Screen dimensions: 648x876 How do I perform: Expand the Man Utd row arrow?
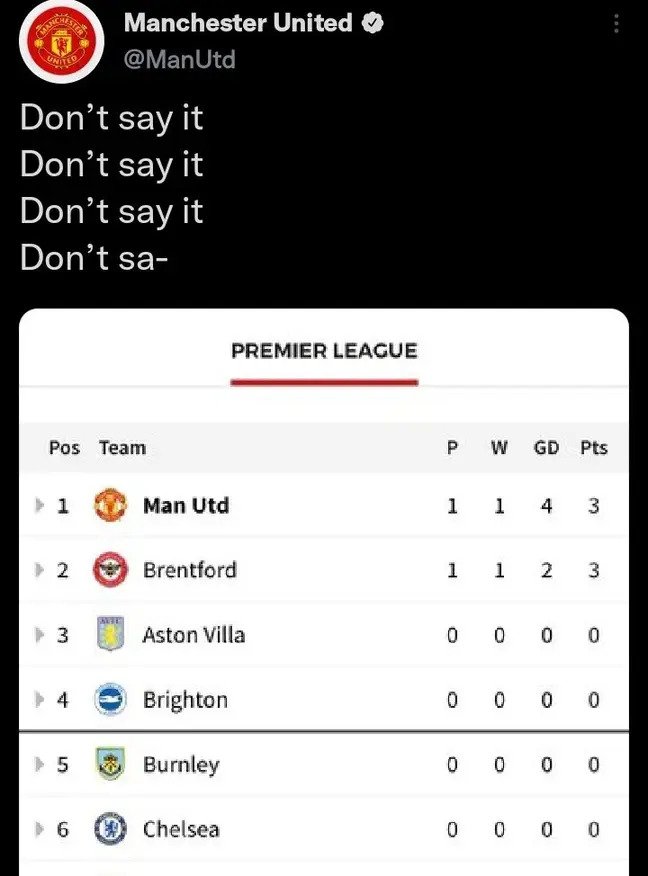(40, 506)
